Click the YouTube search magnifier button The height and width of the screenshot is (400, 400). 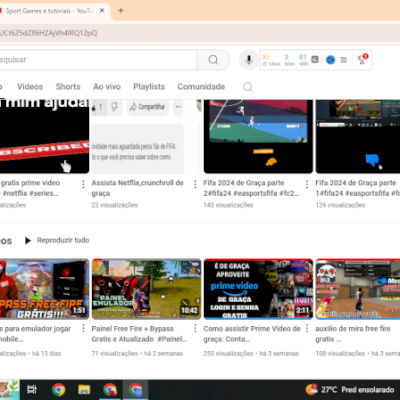(x=213, y=60)
